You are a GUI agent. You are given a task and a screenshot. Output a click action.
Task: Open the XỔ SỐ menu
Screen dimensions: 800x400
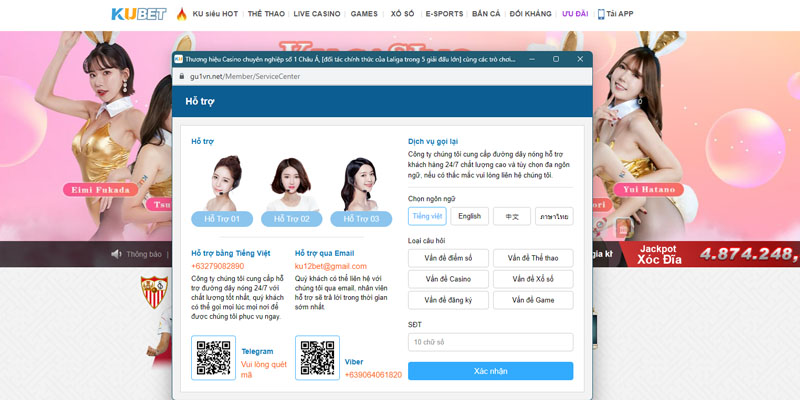[403, 14]
